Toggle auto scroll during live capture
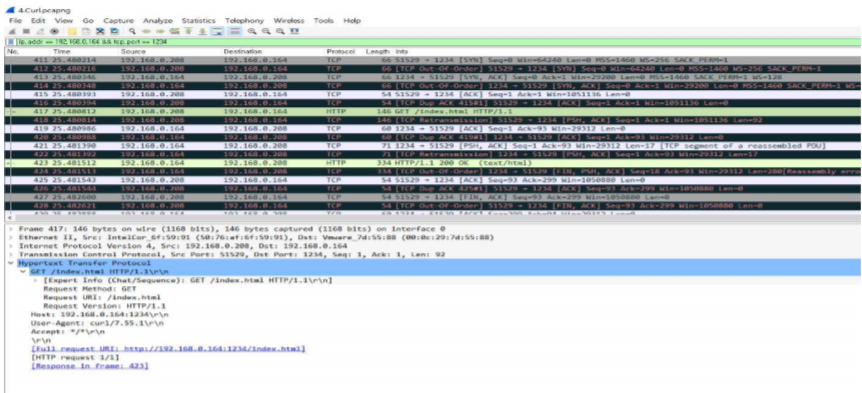This screenshot has width=862, height=393. pyautogui.click(x=217, y=31)
